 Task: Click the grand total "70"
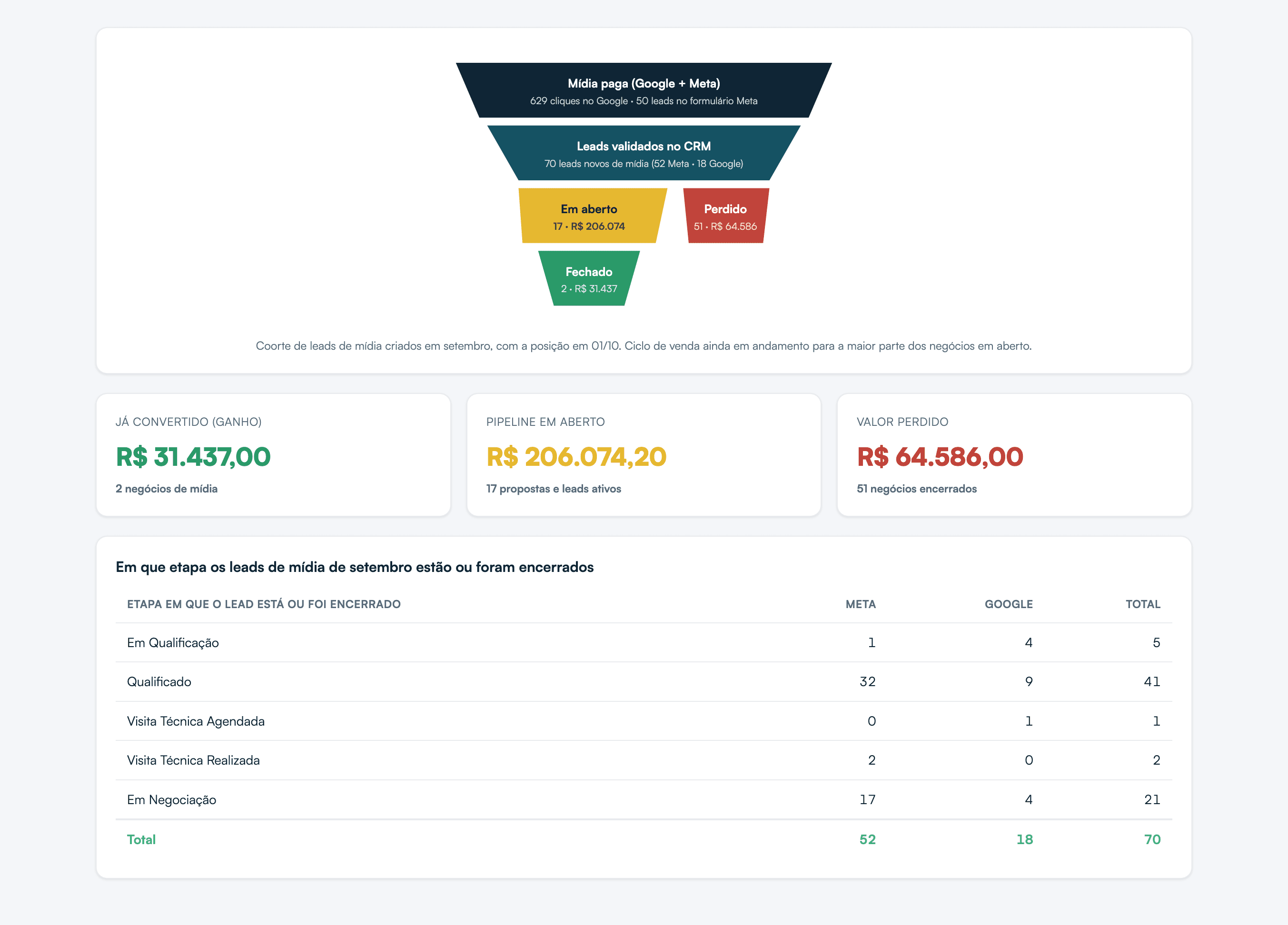tap(1152, 839)
